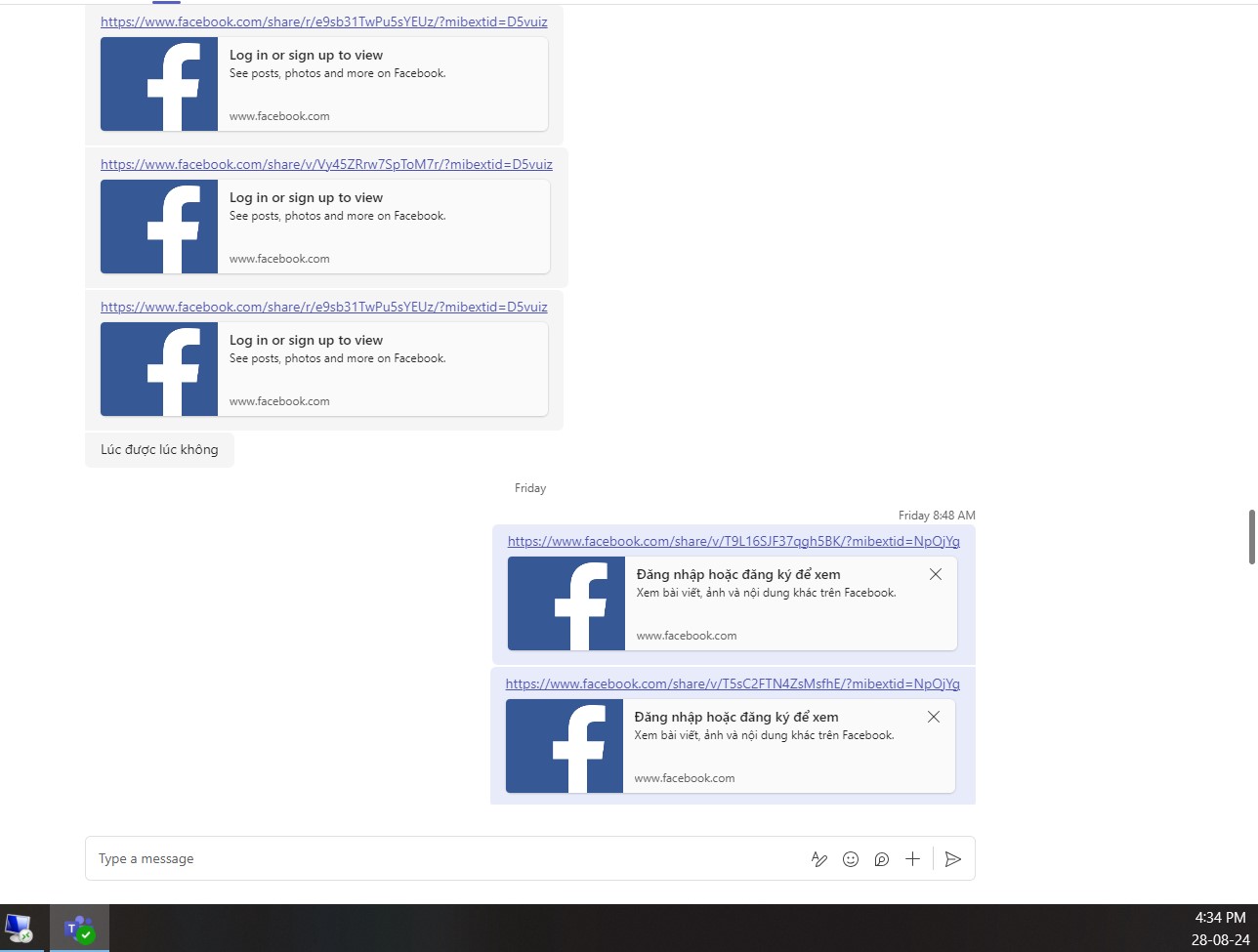Open the emoji picker in compose box
This screenshot has height=952, width=1258.
click(x=851, y=859)
